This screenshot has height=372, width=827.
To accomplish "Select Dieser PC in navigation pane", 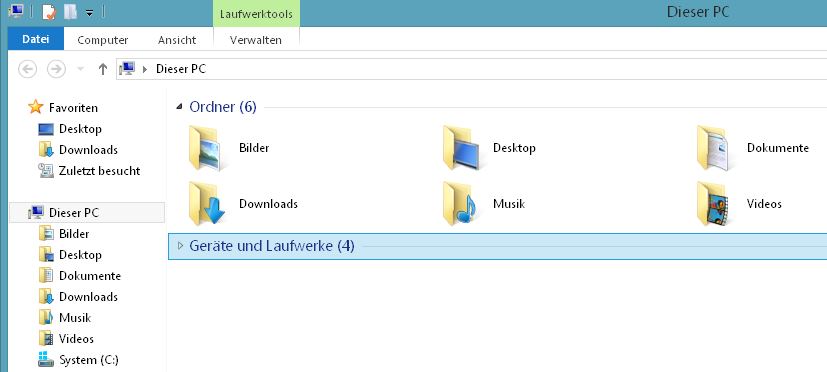I will pos(87,213).
